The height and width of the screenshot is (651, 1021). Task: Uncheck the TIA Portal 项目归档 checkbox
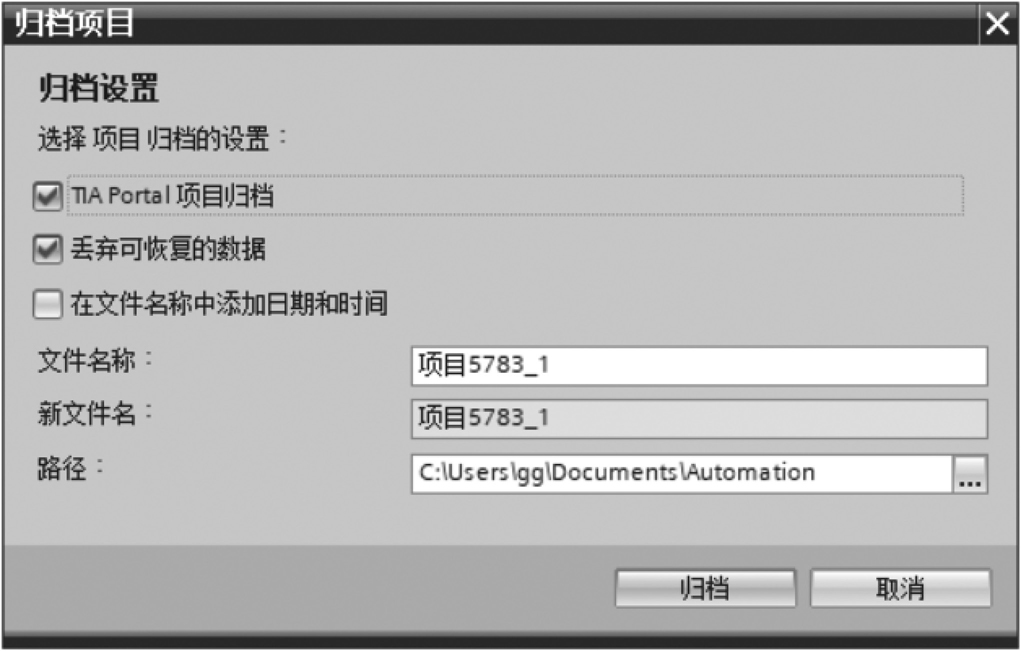tap(48, 195)
